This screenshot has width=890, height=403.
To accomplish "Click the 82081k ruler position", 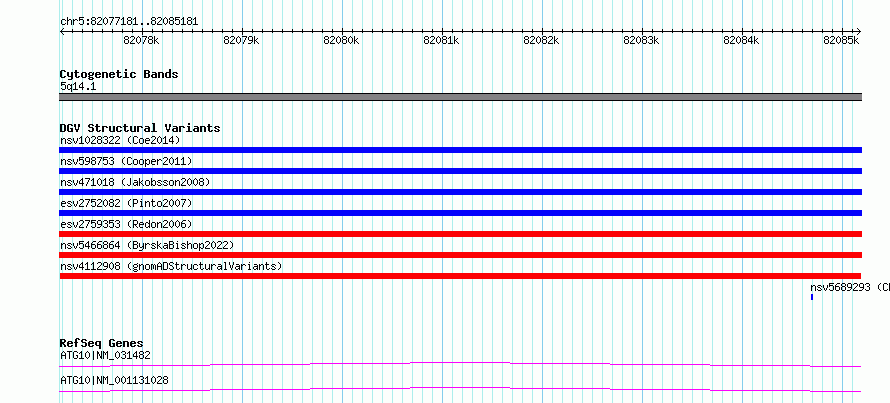I will click(x=441, y=41).
